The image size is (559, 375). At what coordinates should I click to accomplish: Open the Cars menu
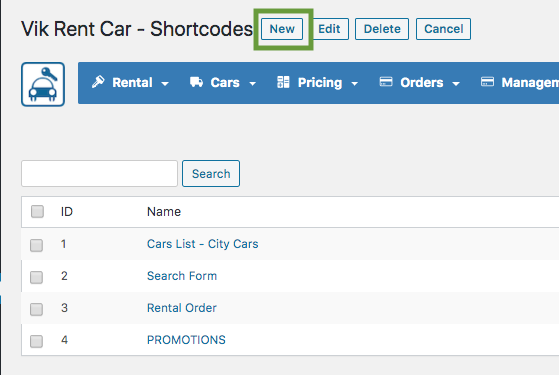pos(223,82)
